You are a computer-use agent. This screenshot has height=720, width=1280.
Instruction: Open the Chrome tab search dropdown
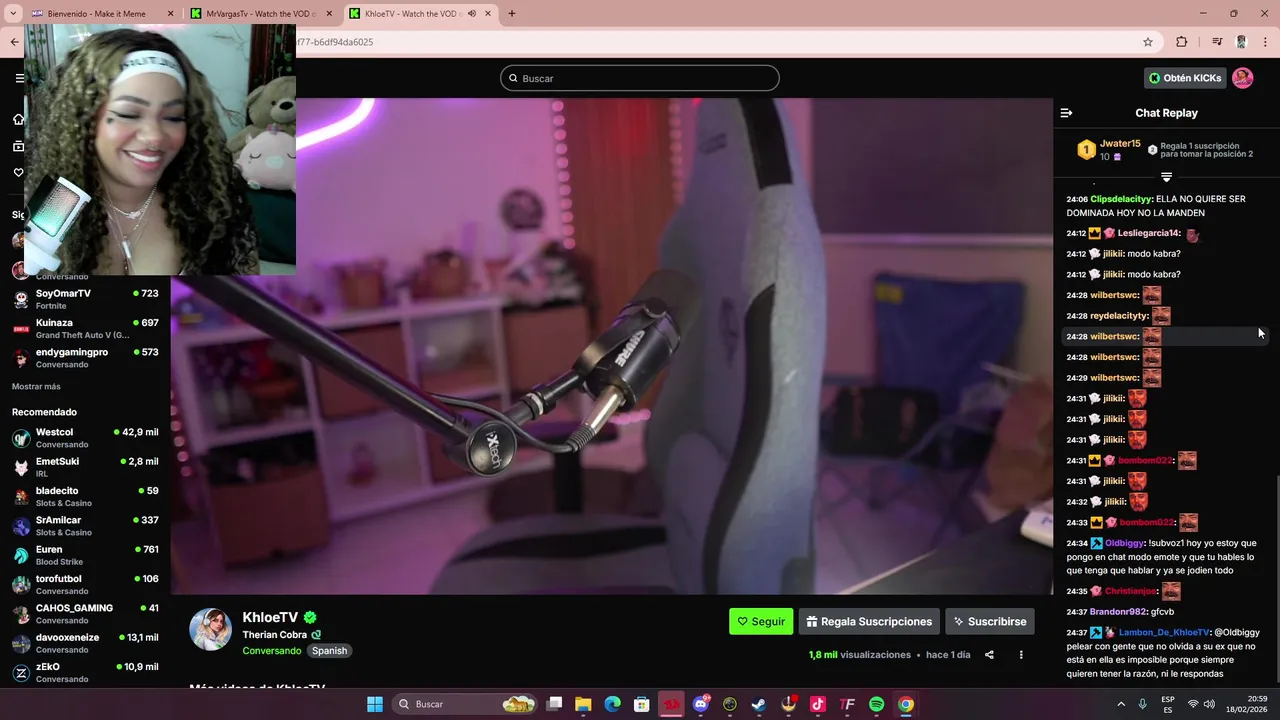13,14
